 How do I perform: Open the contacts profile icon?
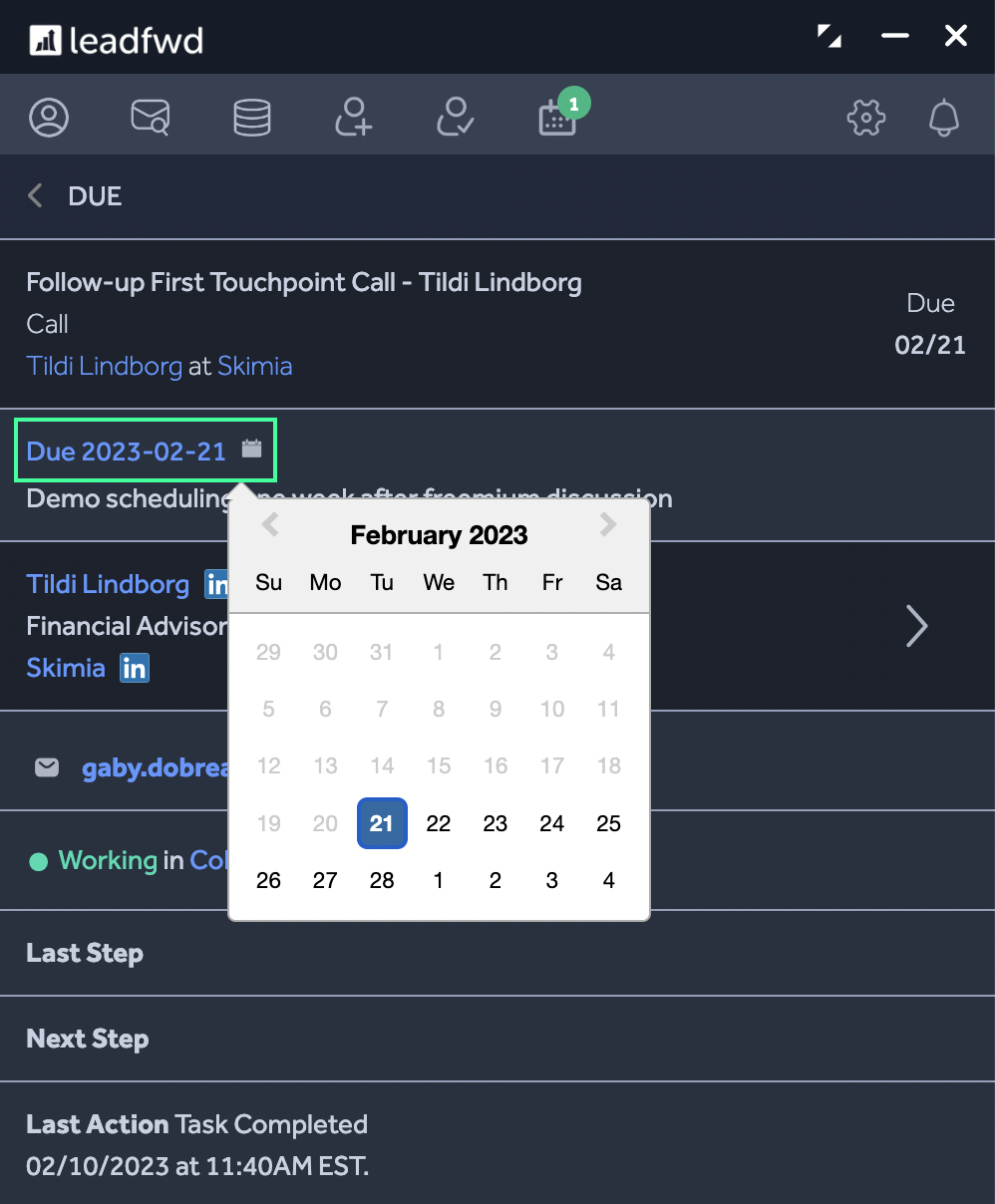(49, 117)
